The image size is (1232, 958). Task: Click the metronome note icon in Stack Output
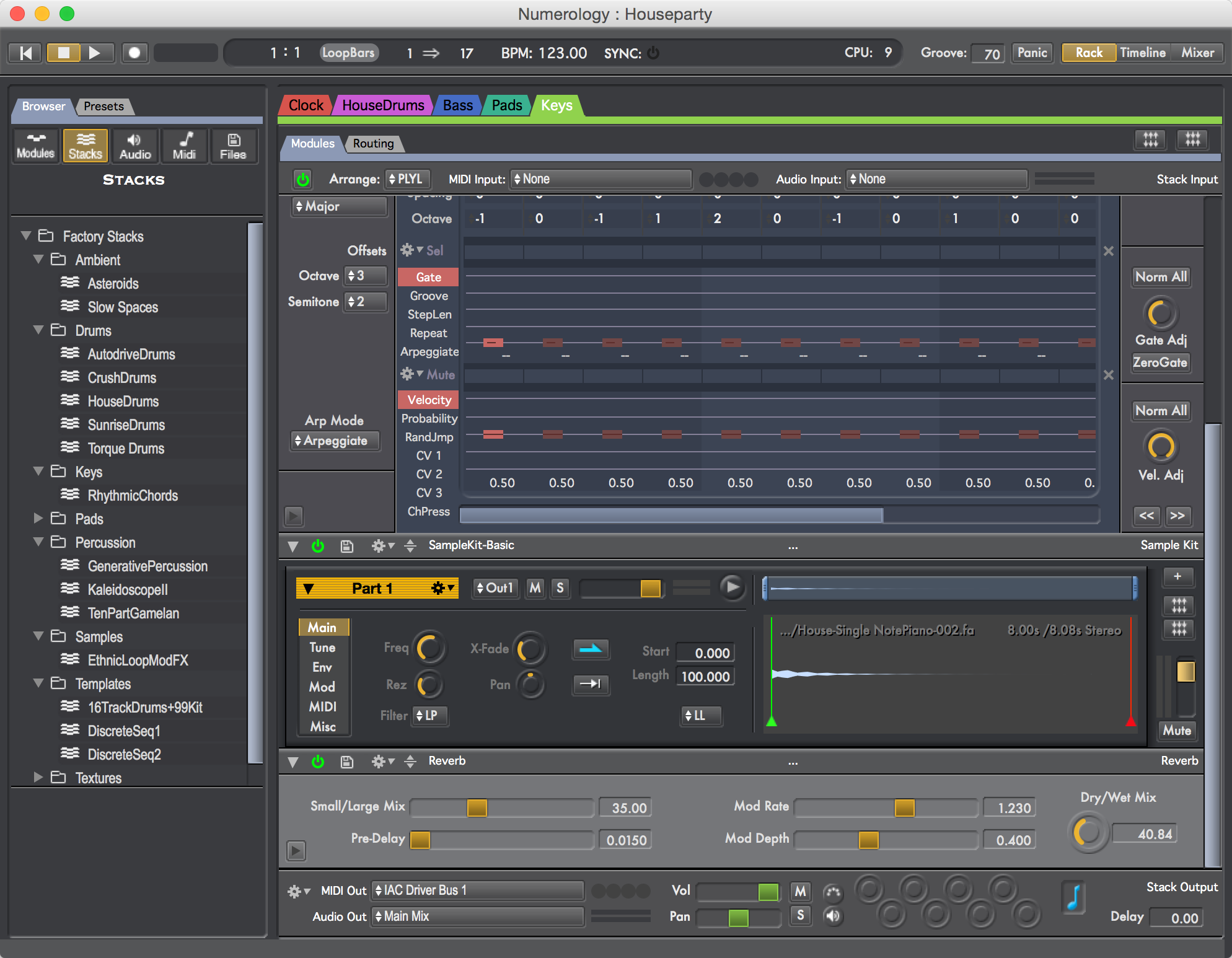1073,897
